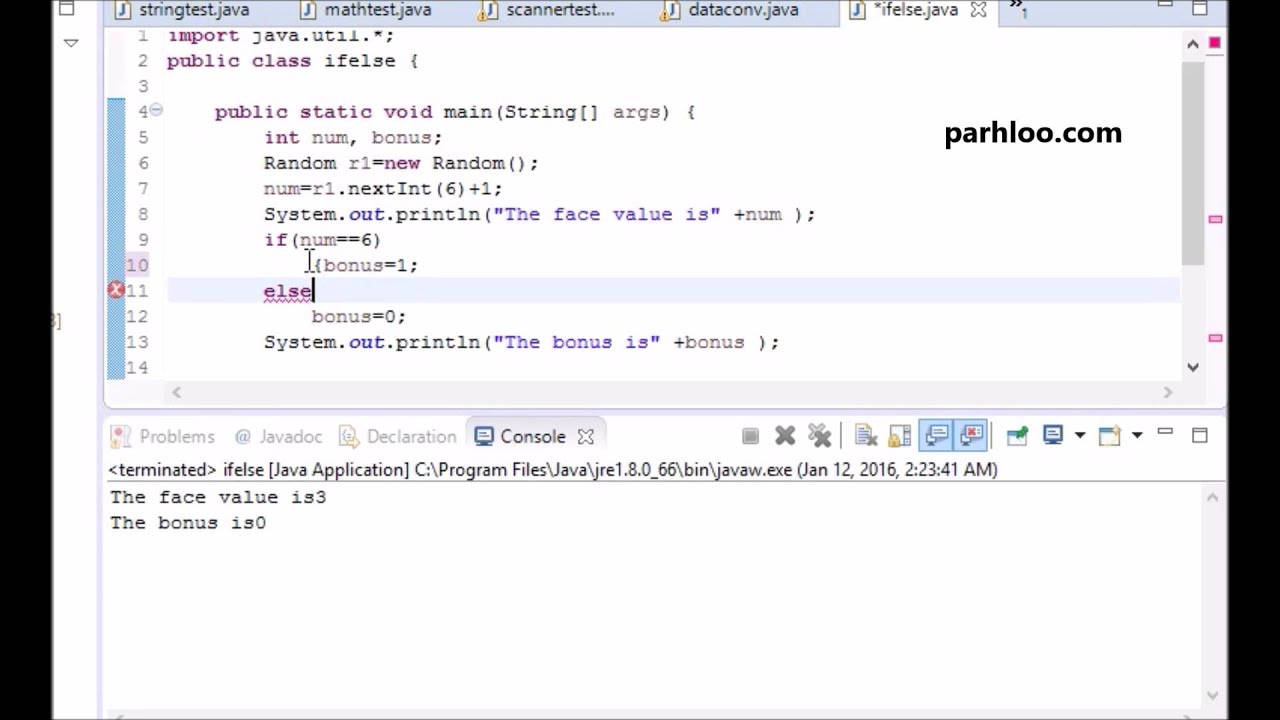
Task: Display selected console monitor icon
Action: pyautogui.click(x=1053, y=436)
